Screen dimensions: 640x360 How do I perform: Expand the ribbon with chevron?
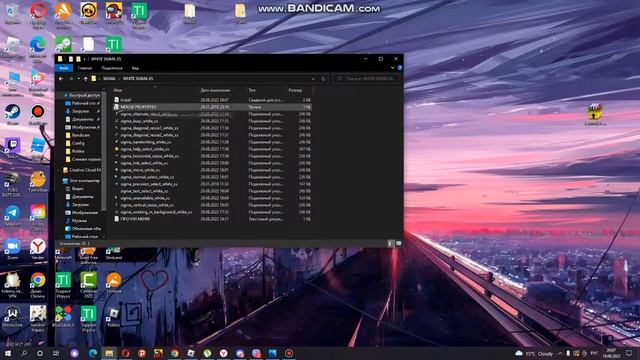coord(393,68)
